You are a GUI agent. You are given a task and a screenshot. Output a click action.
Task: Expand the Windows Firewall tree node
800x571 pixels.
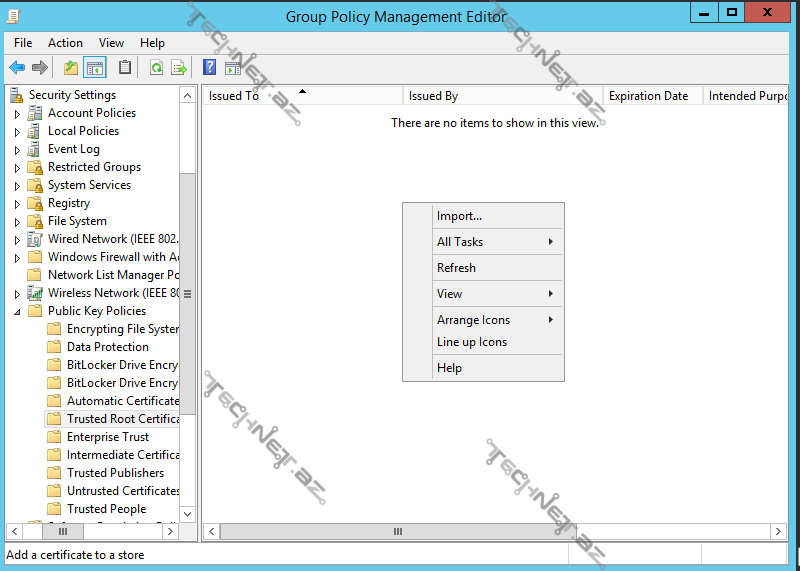coord(17,258)
